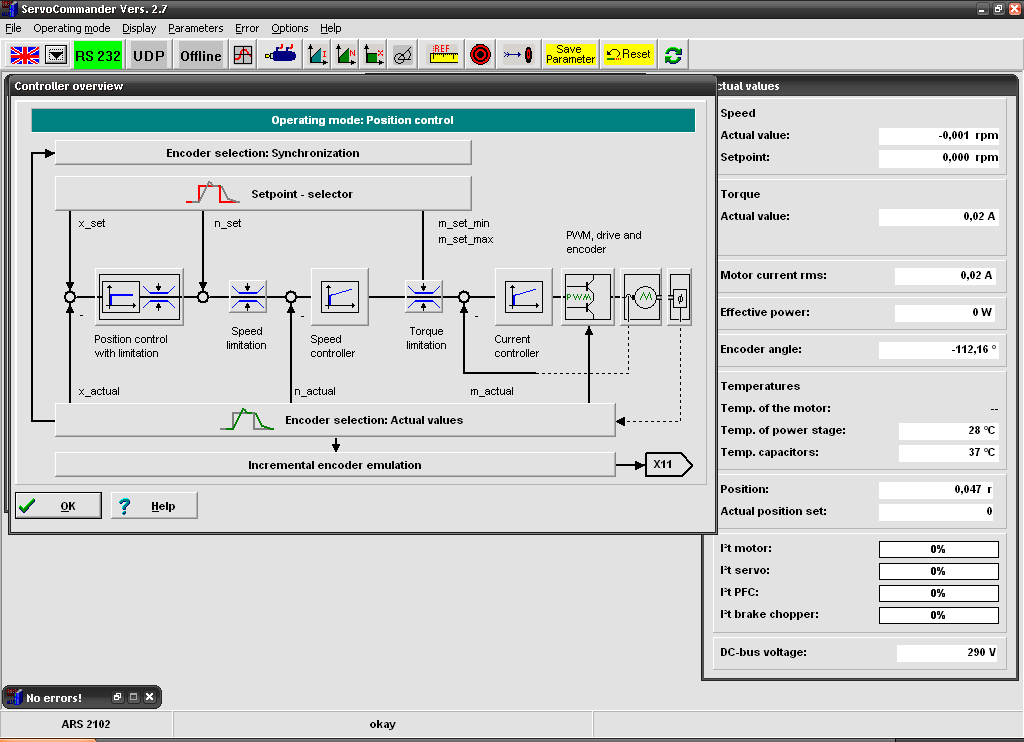Click the I²t brake chopper progress bar
The height and width of the screenshot is (742, 1024).
pyautogui.click(x=938, y=615)
